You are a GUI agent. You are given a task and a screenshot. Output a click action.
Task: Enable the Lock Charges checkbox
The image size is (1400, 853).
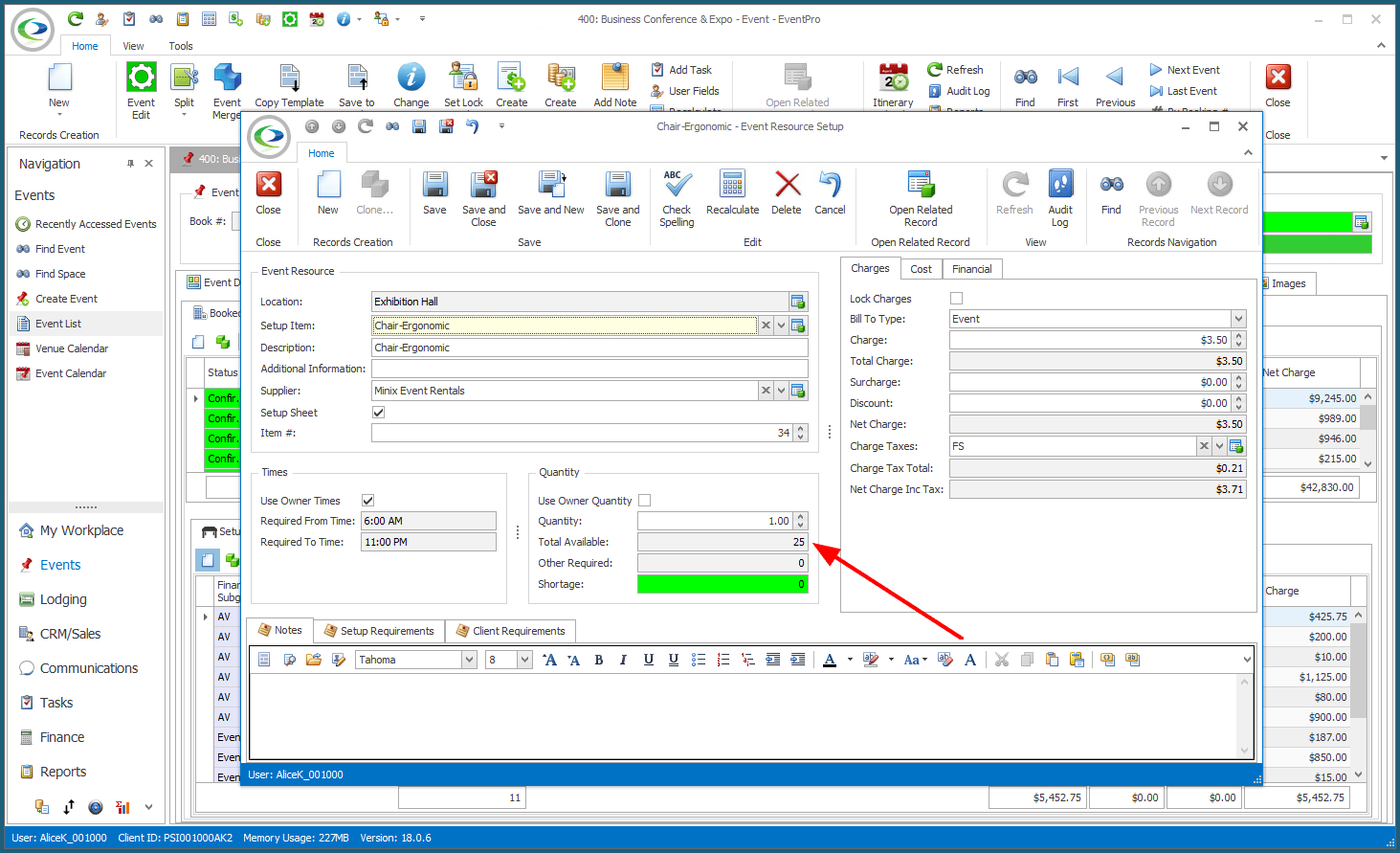pyautogui.click(x=956, y=299)
